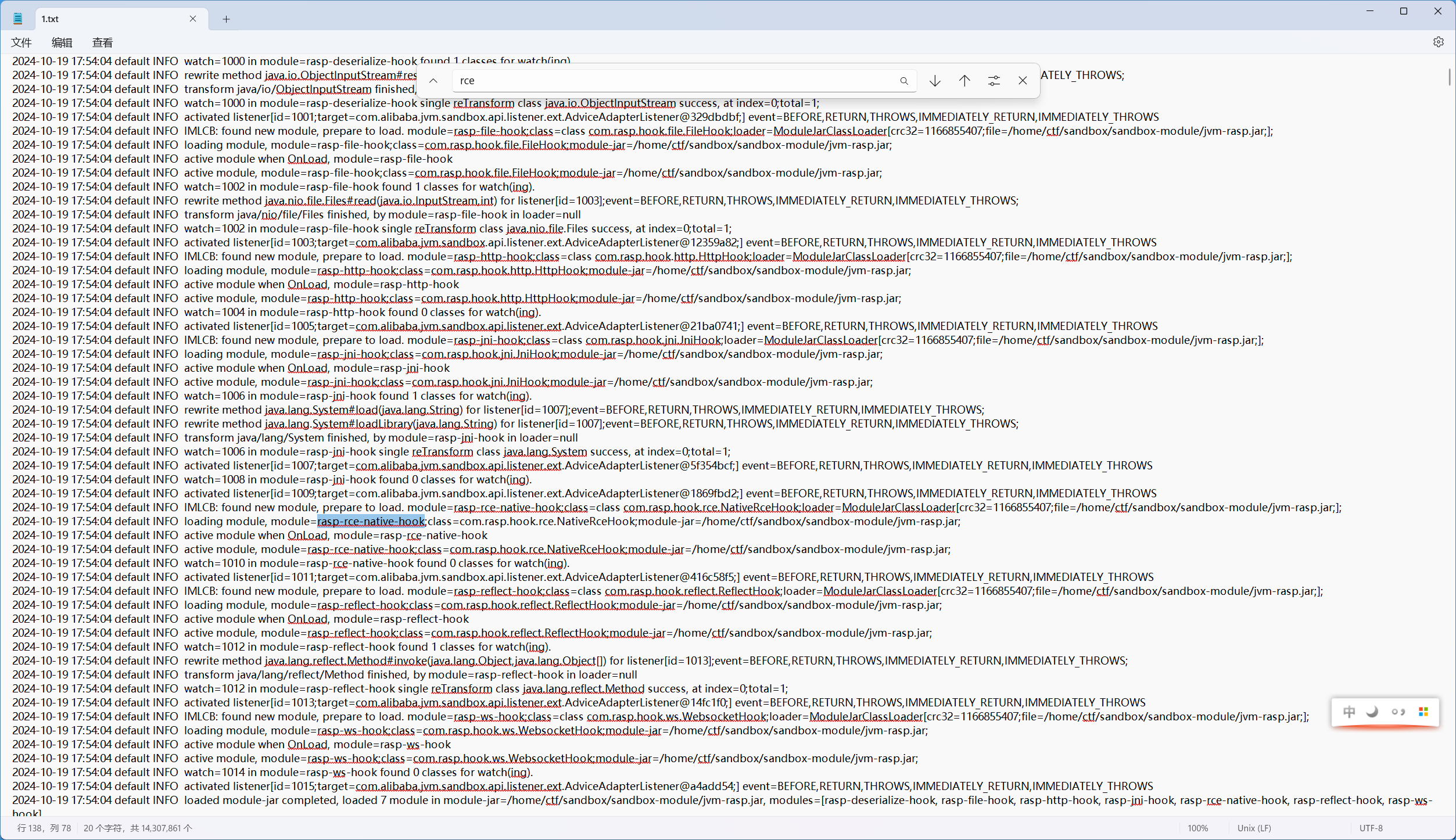Click the Notepad app icon in the title bar
Viewport: 1456px width, 840px height.
click(x=18, y=19)
